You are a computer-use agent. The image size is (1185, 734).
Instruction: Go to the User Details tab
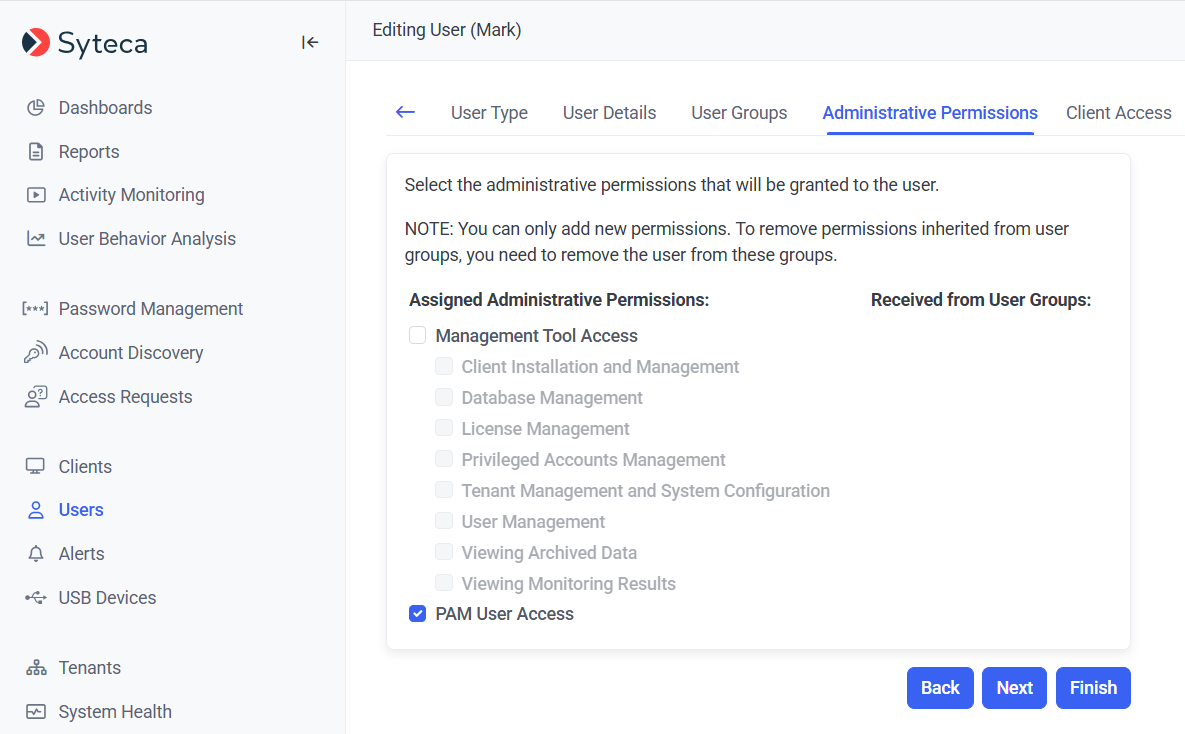(x=609, y=113)
